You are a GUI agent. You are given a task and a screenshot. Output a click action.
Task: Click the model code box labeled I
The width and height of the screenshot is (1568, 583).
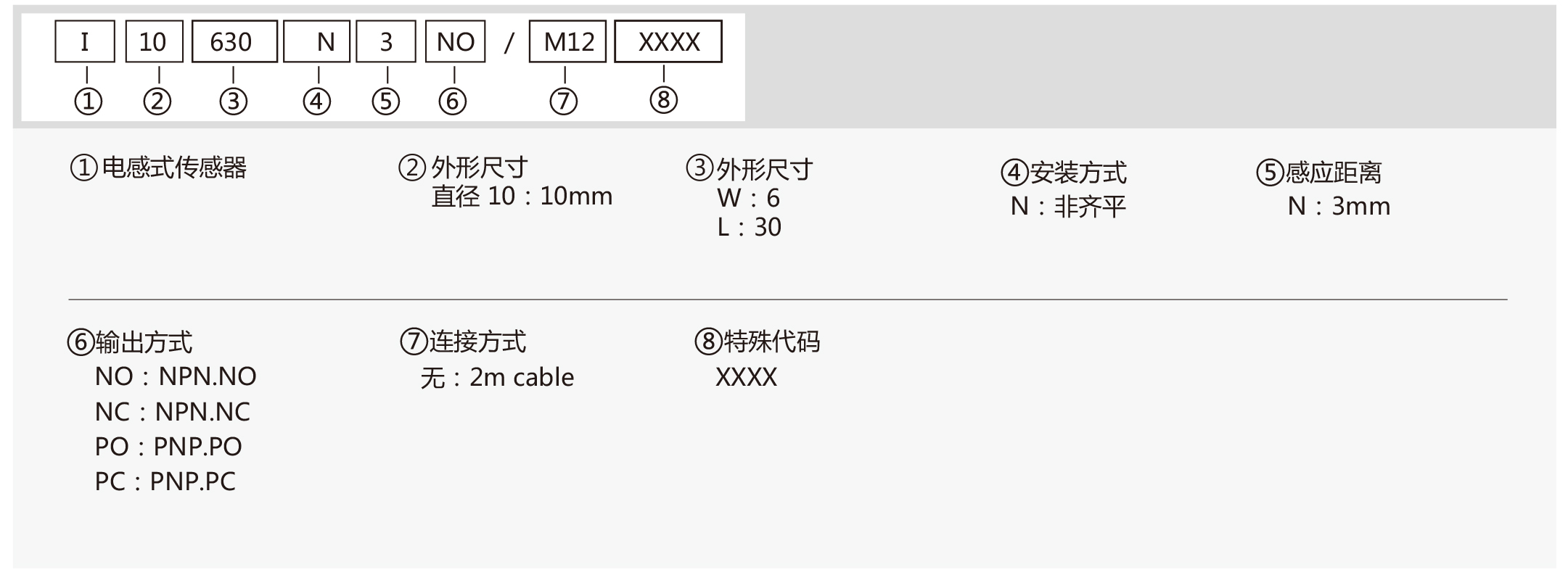(85, 42)
